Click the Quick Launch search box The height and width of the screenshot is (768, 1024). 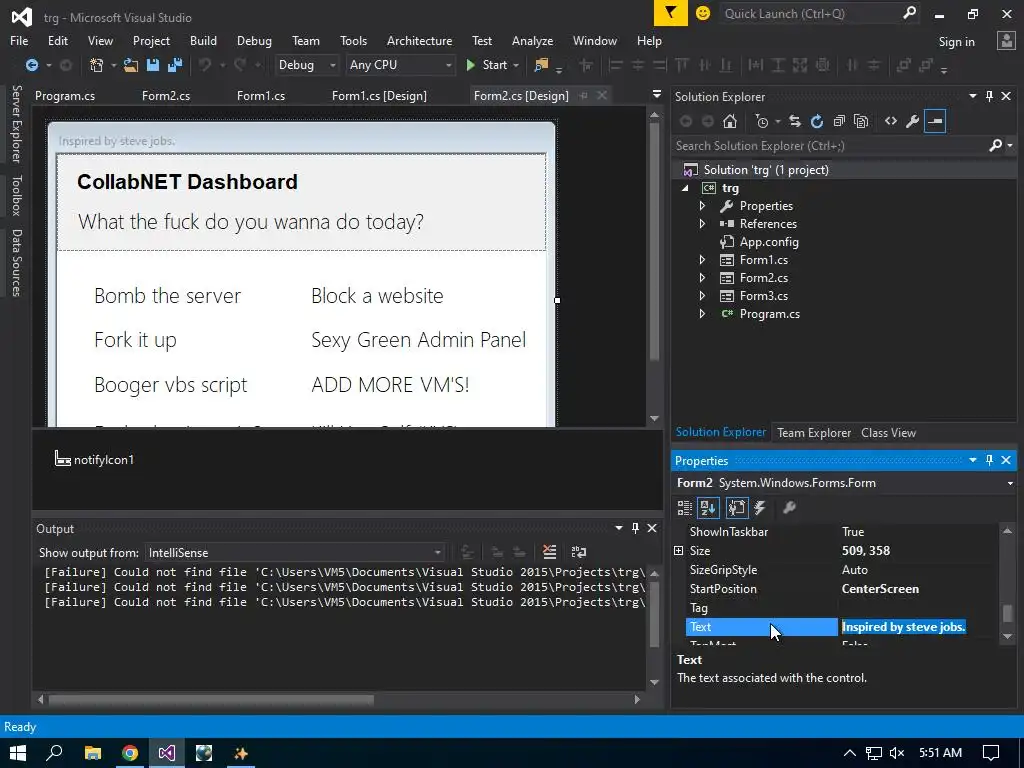[x=810, y=13]
